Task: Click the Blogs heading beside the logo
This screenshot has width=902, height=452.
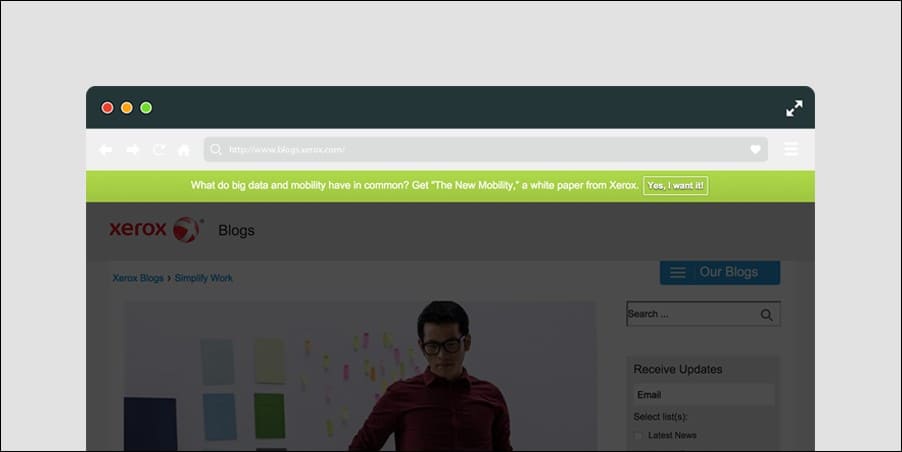Action: pyautogui.click(x=236, y=231)
